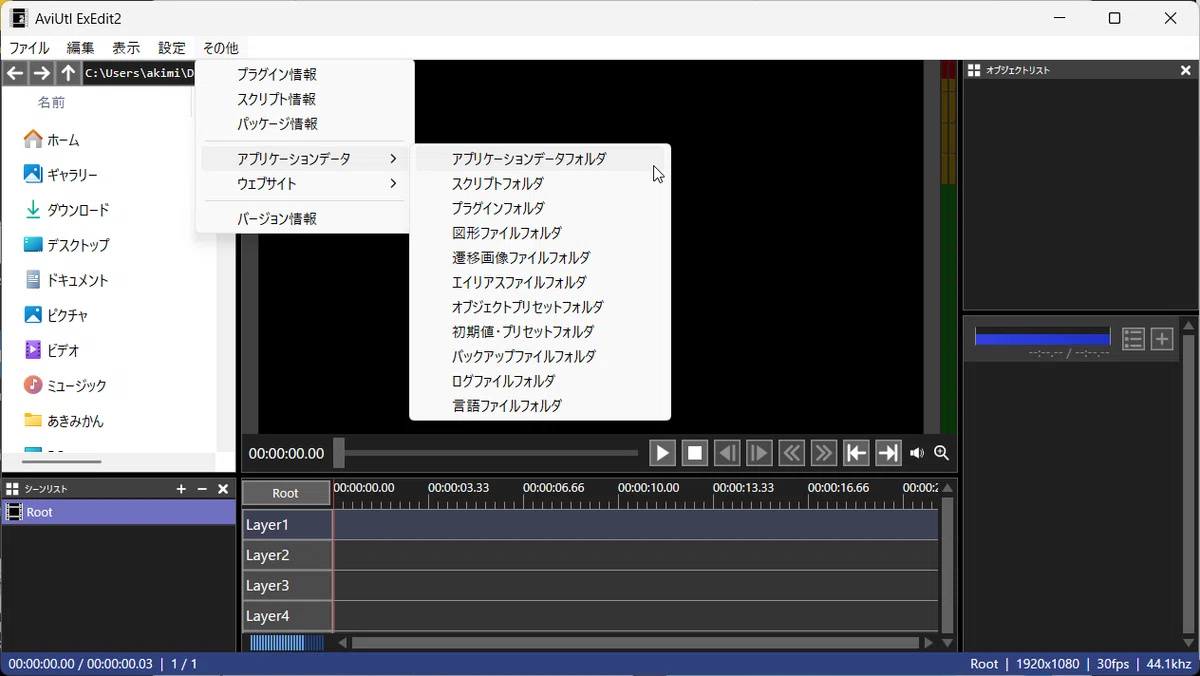Step back one frame
The height and width of the screenshot is (676, 1200).
[x=727, y=453]
